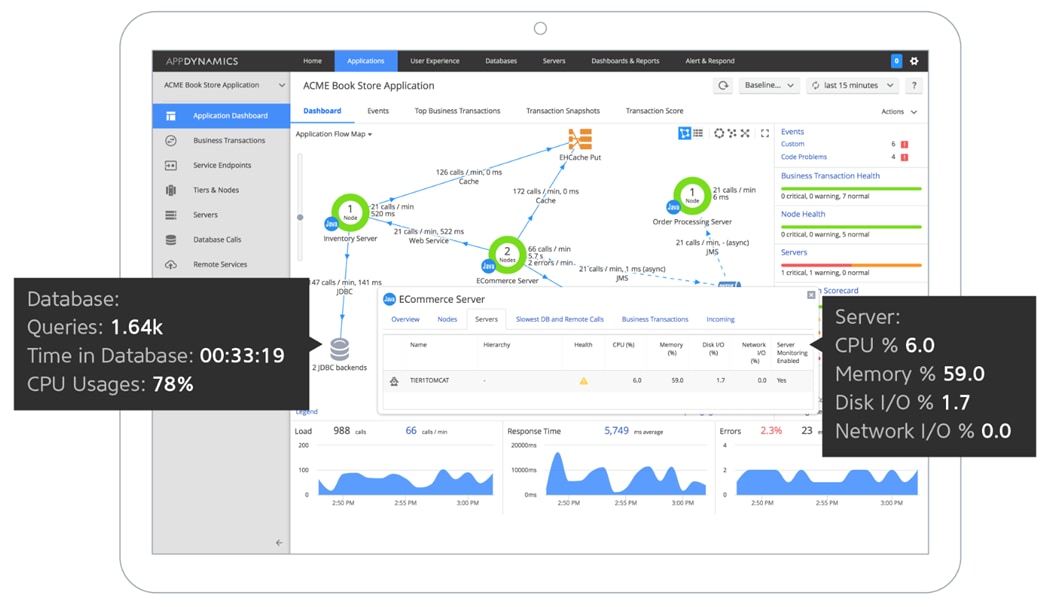Click the Business Transactions sidebar icon
This screenshot has width=1052, height=607.
[x=171, y=141]
